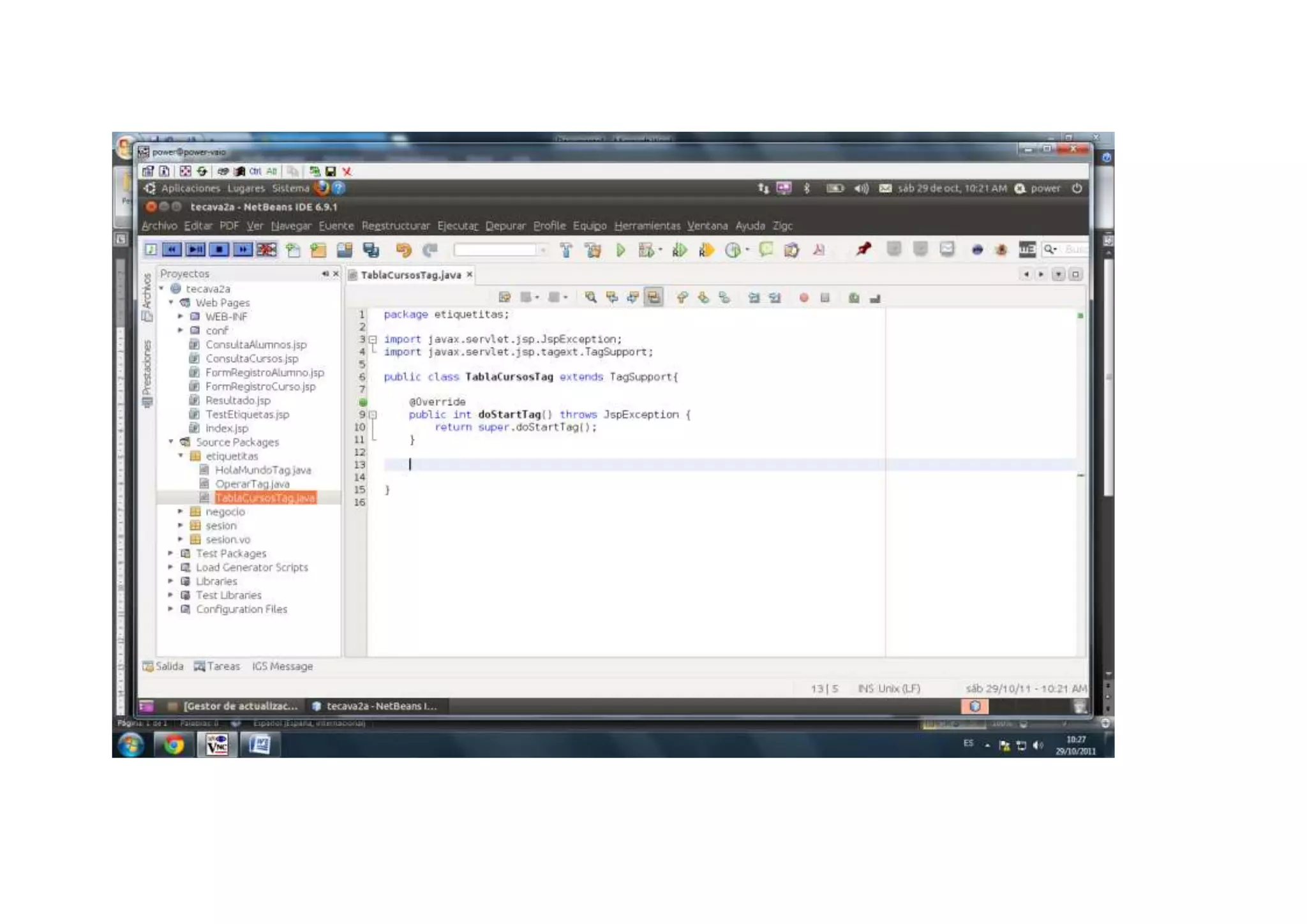Viewport: 1307px width, 924px height.
Task: Click Gestor de actualizaciones taskbar button
Action: coord(234,706)
